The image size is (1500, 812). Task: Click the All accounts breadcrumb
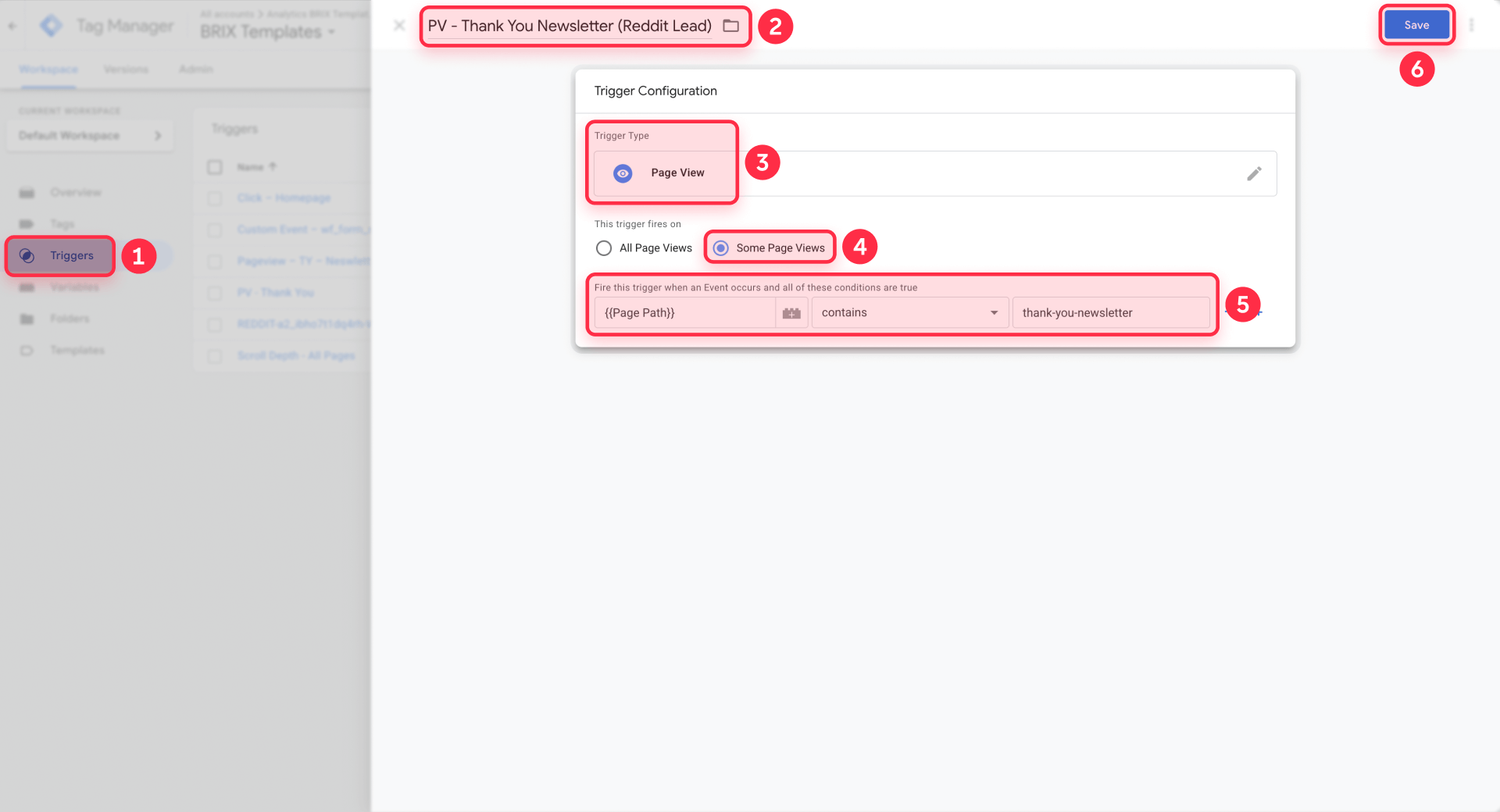click(227, 14)
